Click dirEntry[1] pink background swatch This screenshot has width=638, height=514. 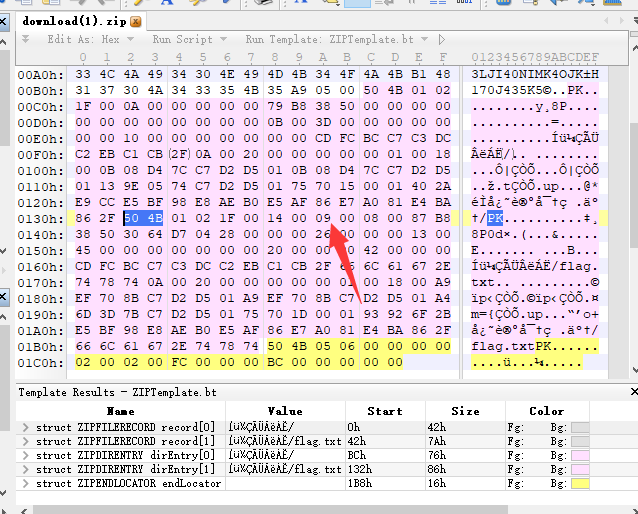pyautogui.click(x=580, y=469)
